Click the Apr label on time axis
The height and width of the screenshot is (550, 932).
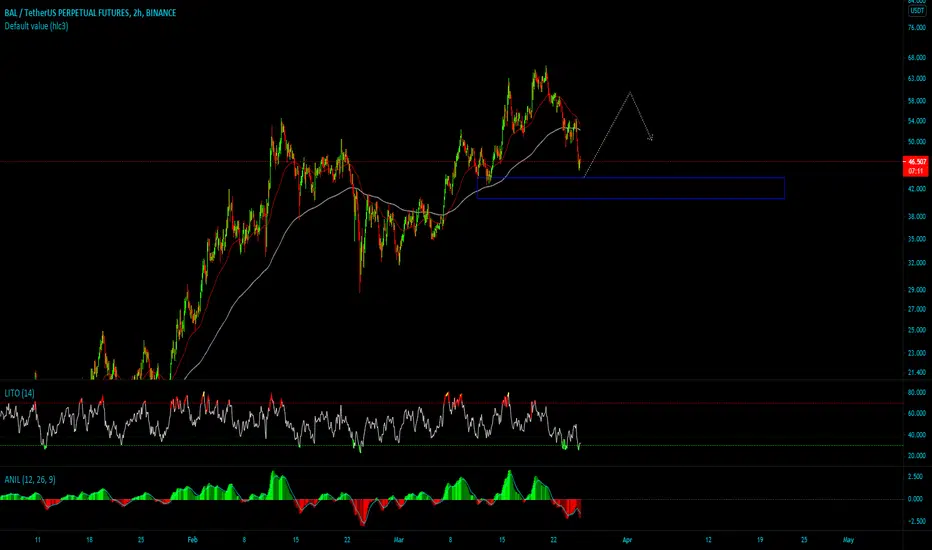(626, 540)
